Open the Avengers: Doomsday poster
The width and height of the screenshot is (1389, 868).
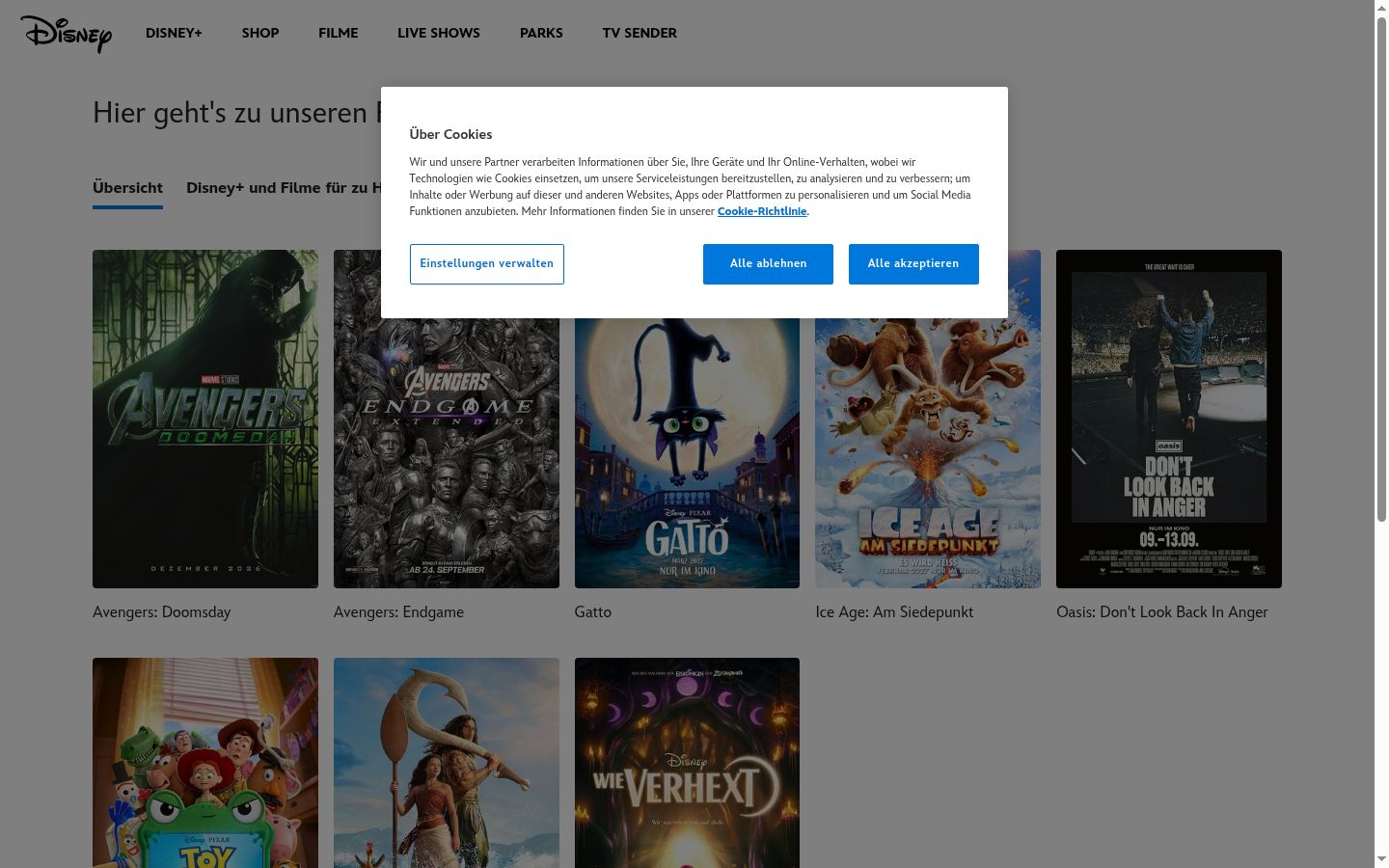click(x=205, y=419)
